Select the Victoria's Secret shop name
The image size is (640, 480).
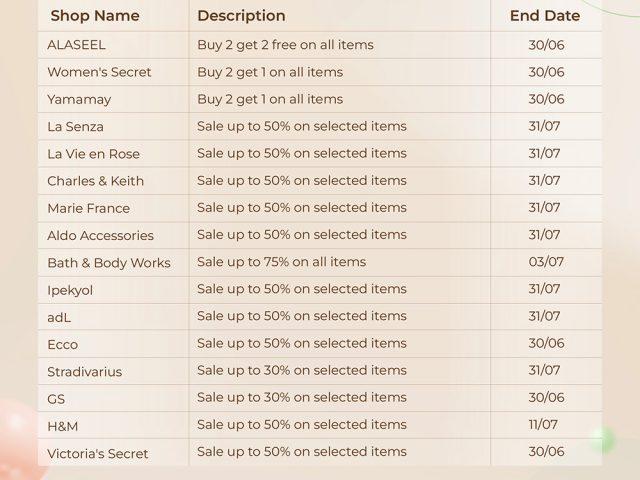pos(98,453)
